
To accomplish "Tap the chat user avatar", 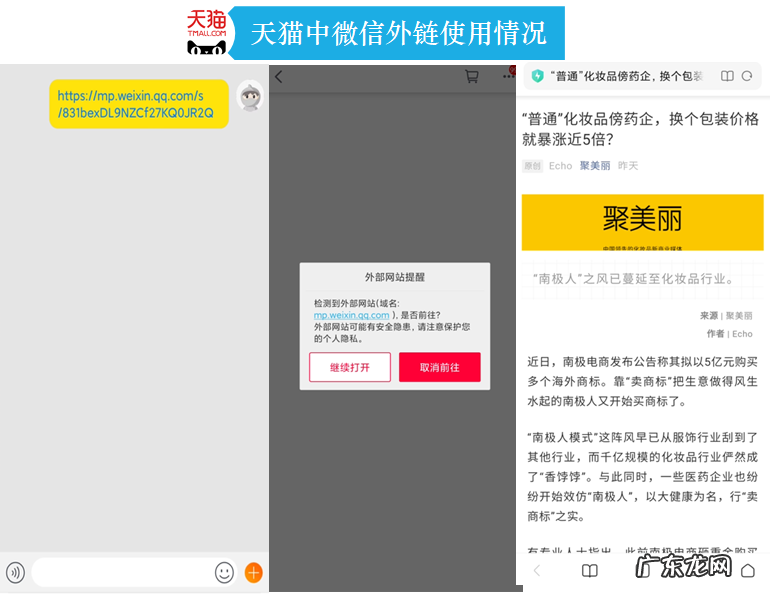I will tap(250, 96).
